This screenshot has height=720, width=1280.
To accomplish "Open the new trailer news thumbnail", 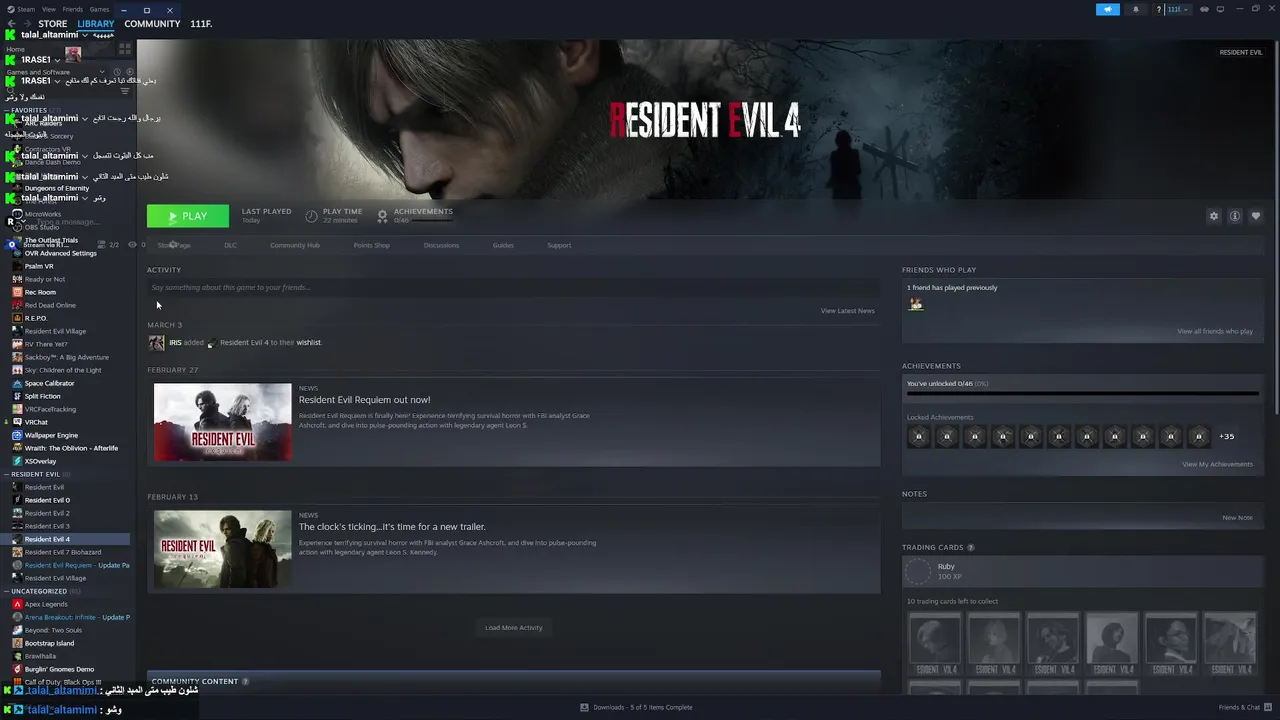I will coord(222,549).
